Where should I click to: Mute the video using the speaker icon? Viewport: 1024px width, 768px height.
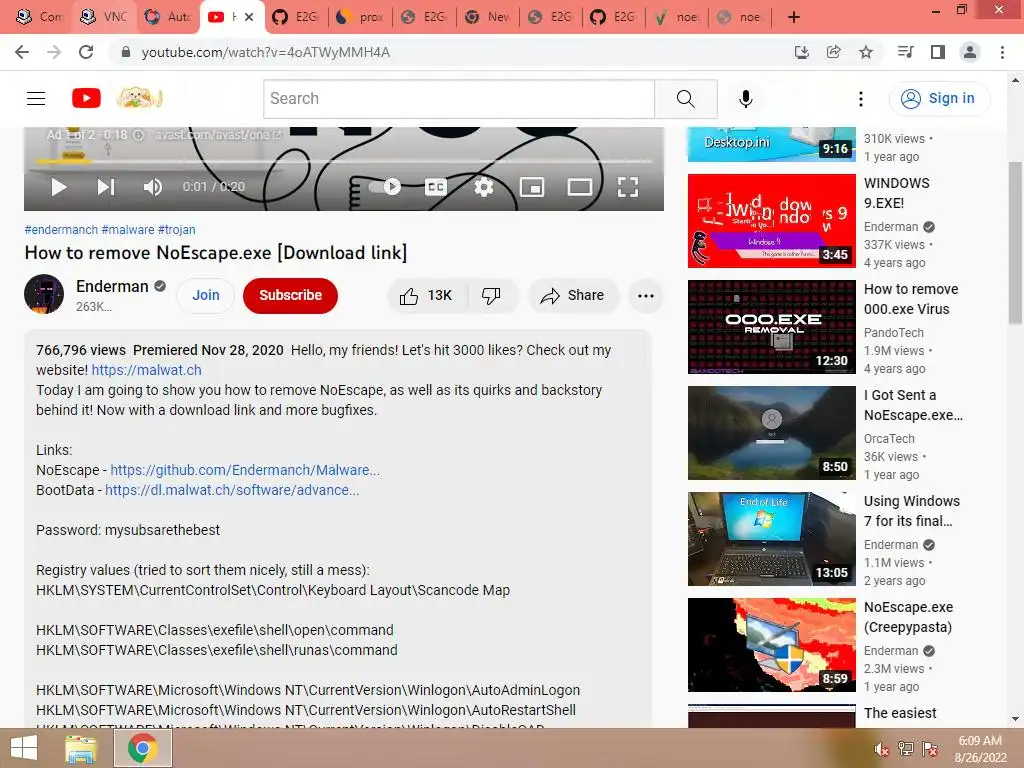(152, 187)
